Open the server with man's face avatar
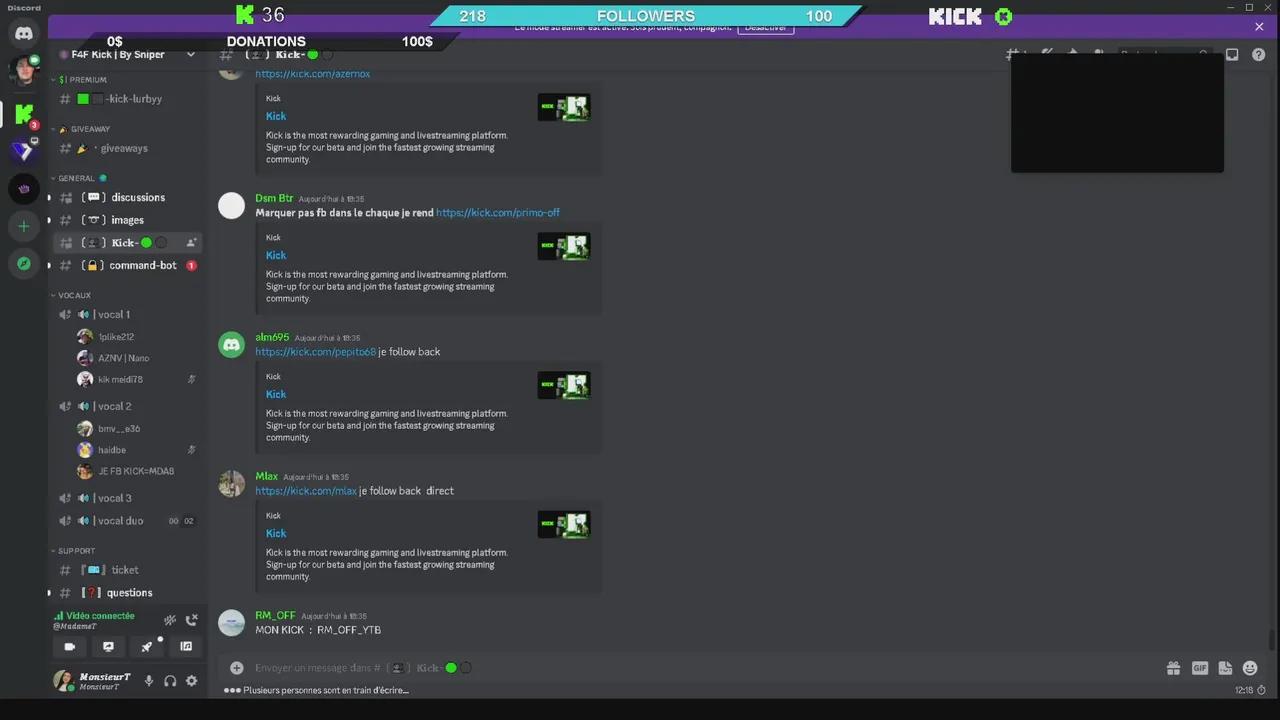The width and height of the screenshot is (1280, 720). [24, 71]
